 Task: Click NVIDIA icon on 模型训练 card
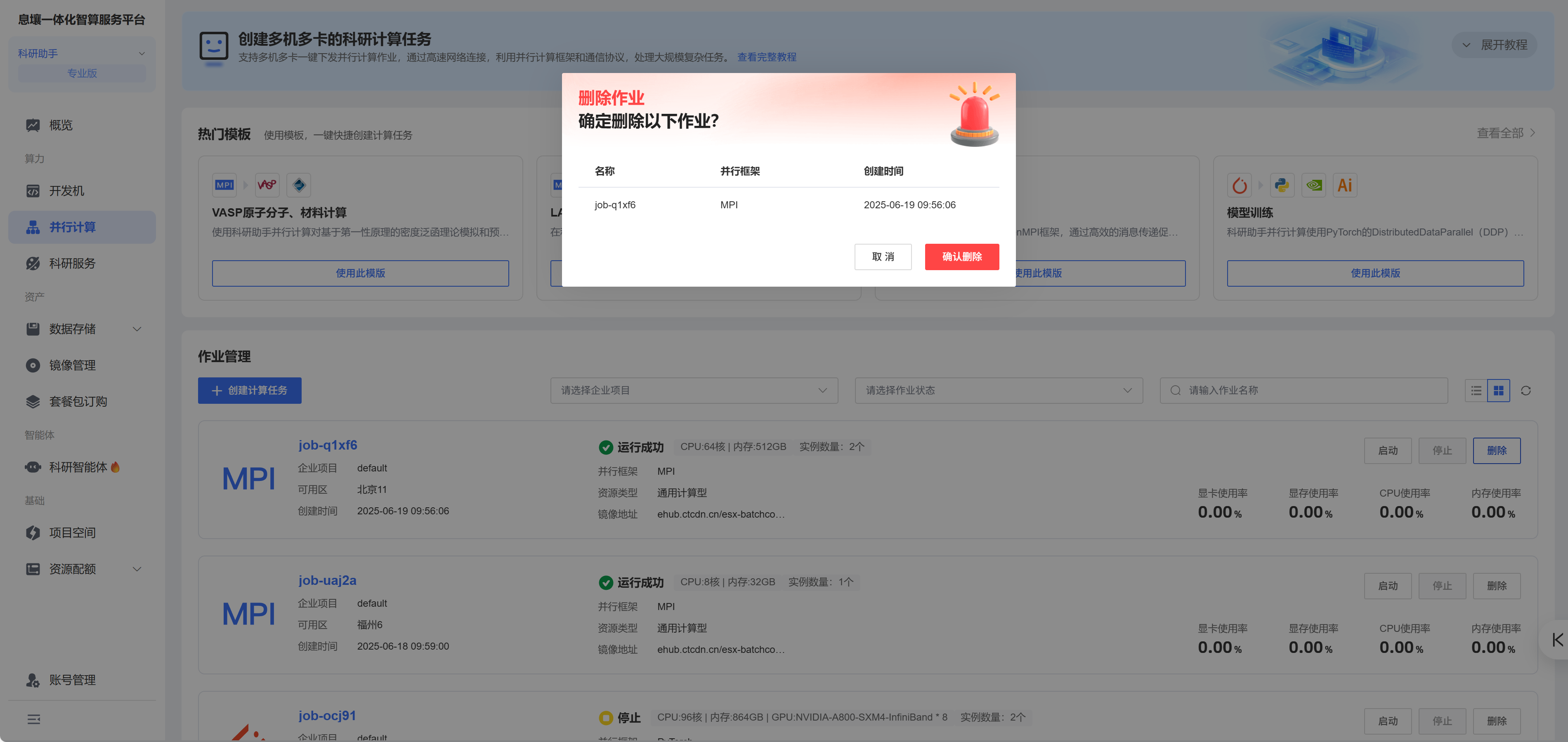click(1313, 185)
